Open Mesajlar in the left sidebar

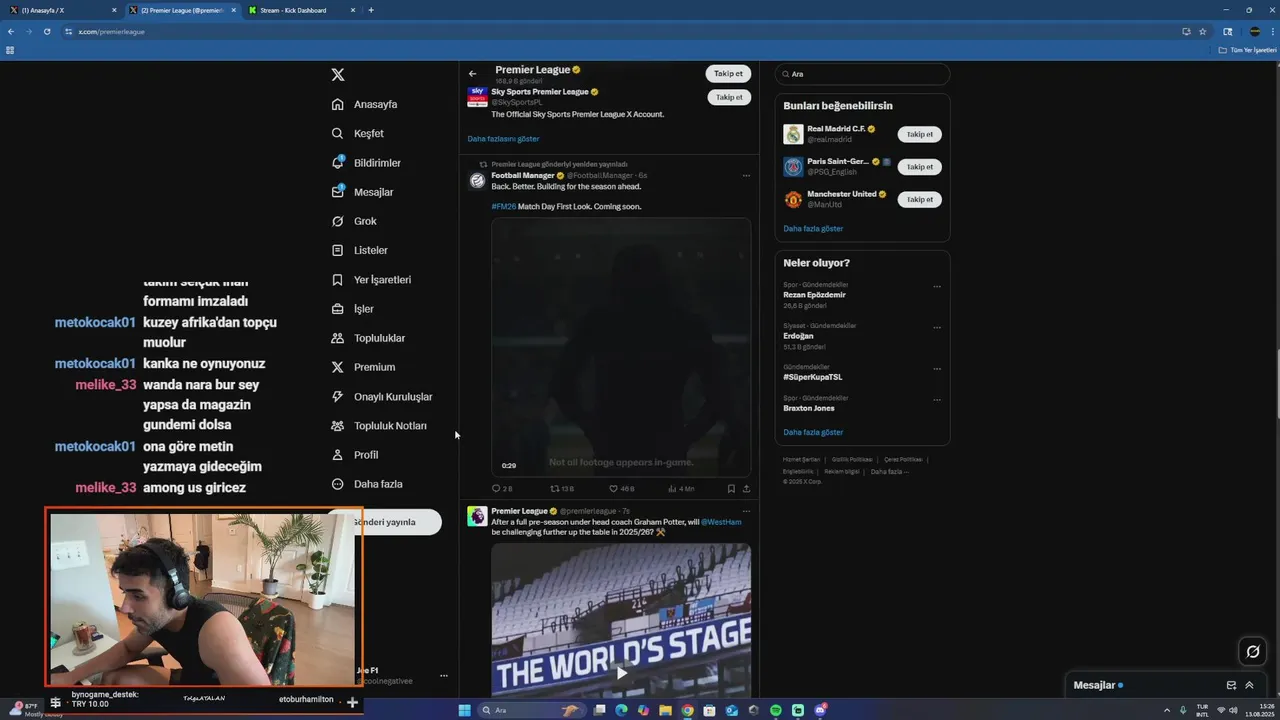point(361,192)
